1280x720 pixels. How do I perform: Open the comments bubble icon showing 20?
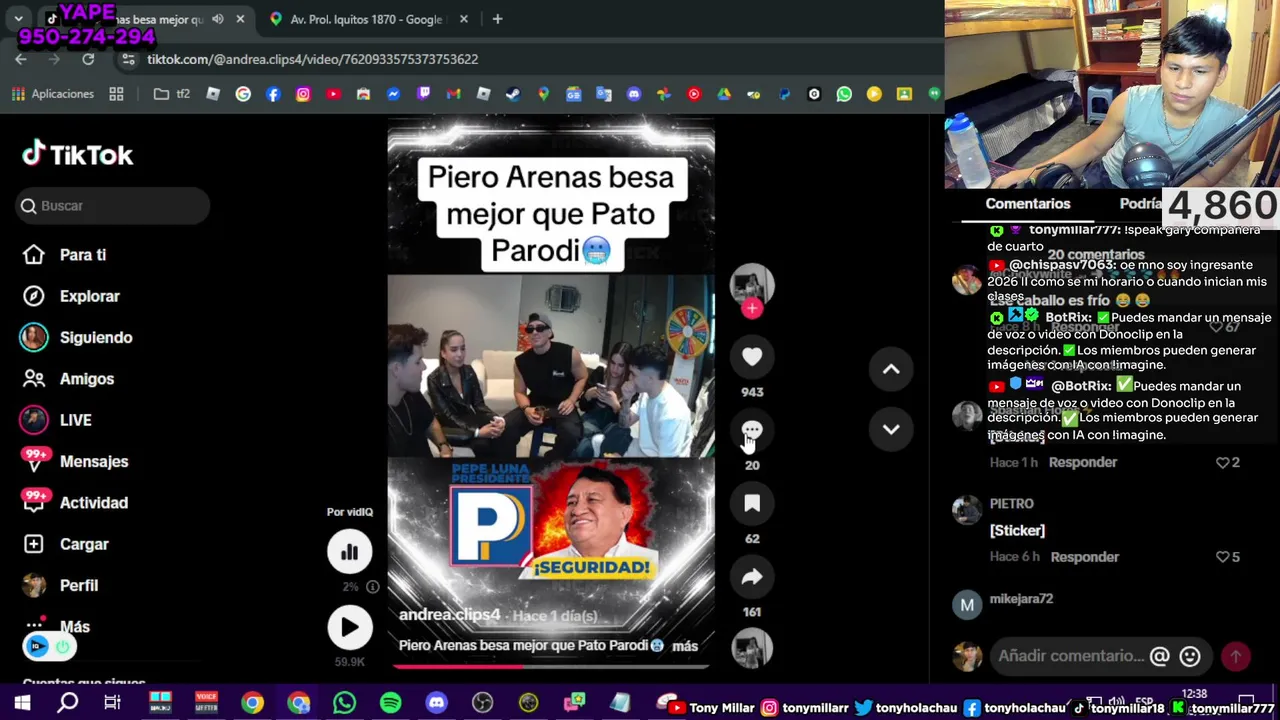pyautogui.click(x=752, y=430)
